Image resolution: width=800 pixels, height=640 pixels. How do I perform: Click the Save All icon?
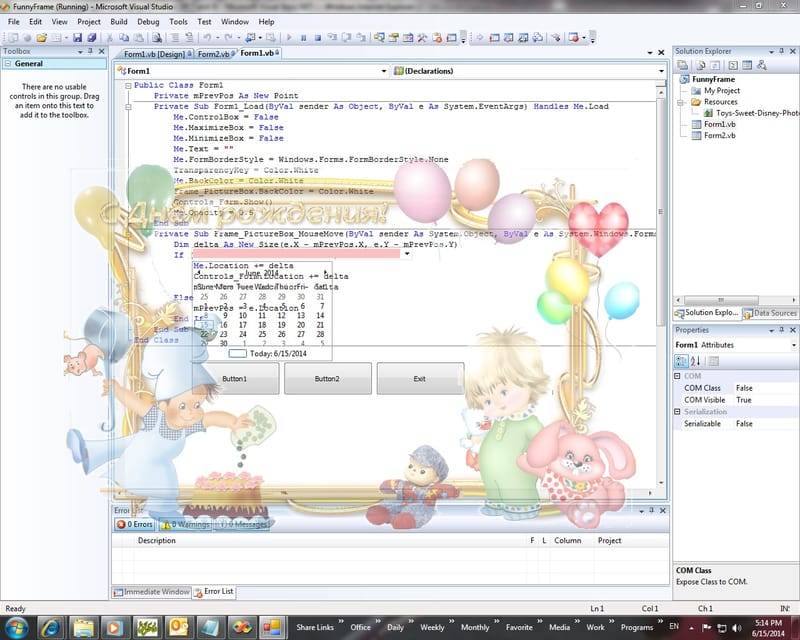(x=92, y=37)
